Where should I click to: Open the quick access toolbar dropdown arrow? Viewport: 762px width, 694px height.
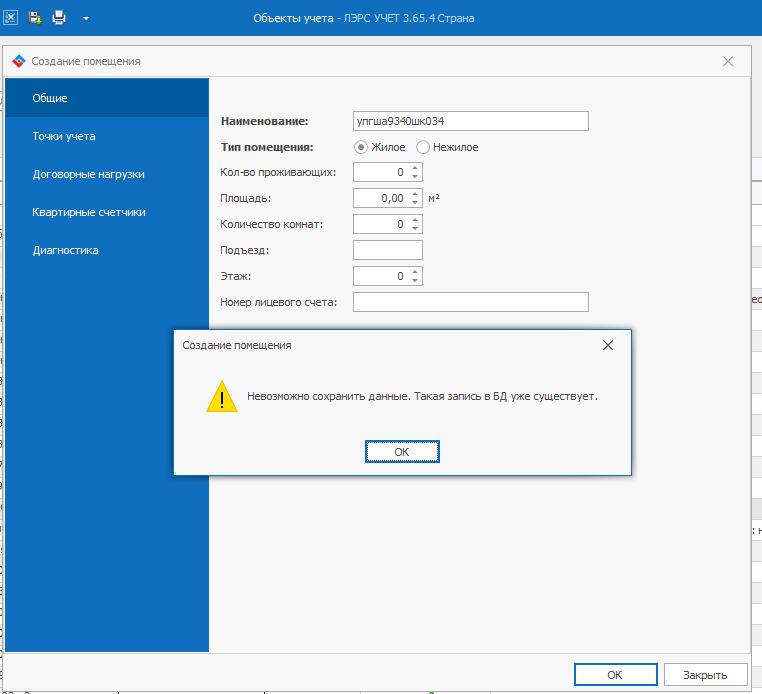pyautogui.click(x=85, y=18)
